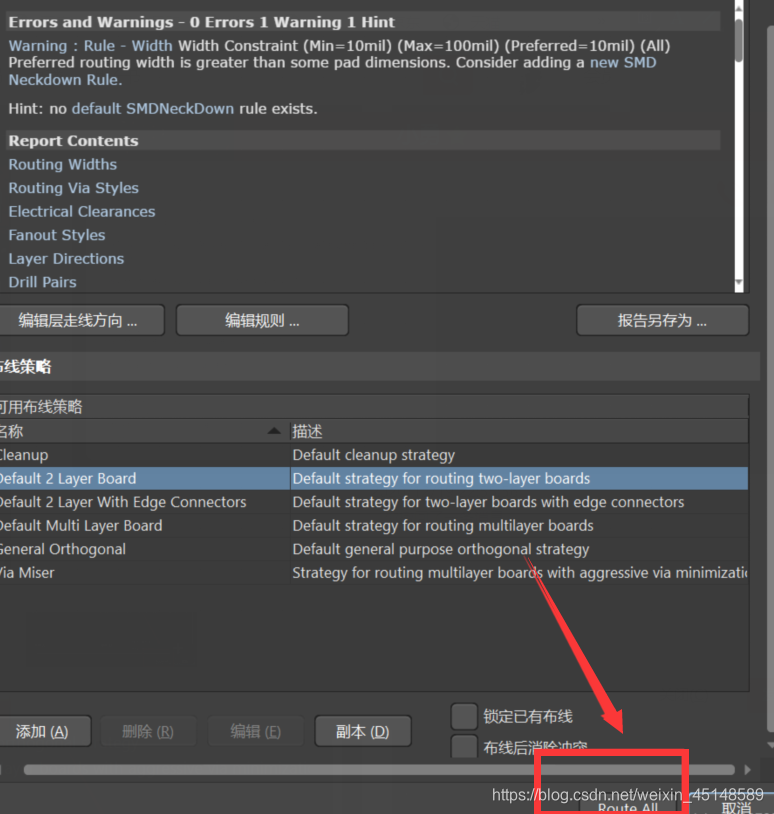This screenshot has height=814, width=774.
Task: Toggle the 布线后消除冲突 checkbox
Action: tap(464, 746)
